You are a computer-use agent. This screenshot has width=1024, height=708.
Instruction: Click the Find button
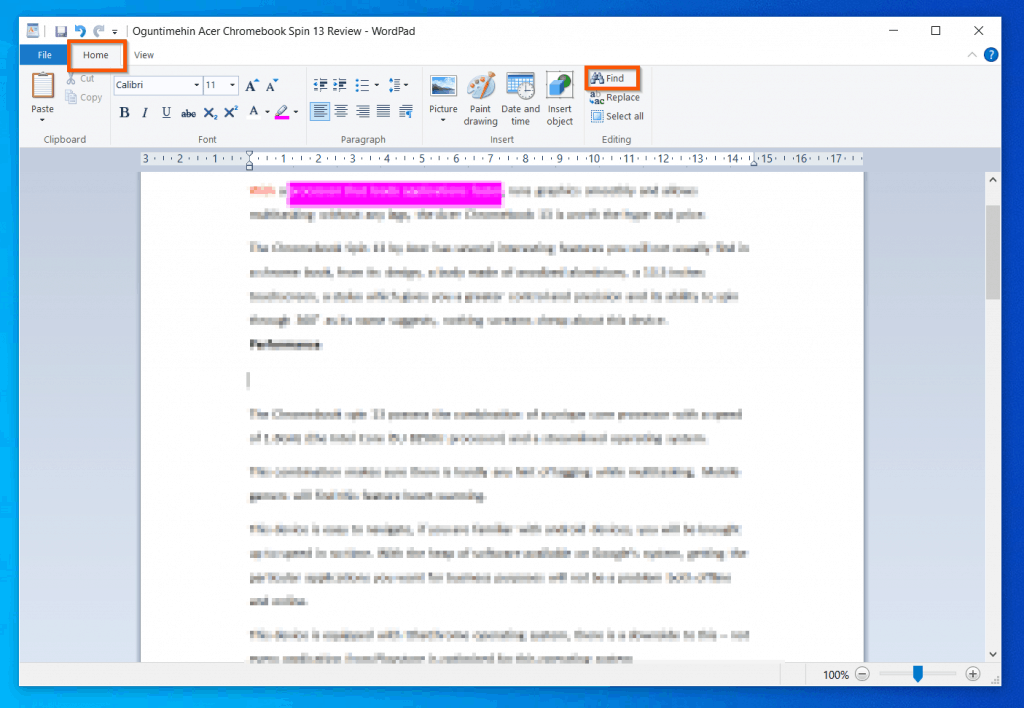tap(612, 77)
